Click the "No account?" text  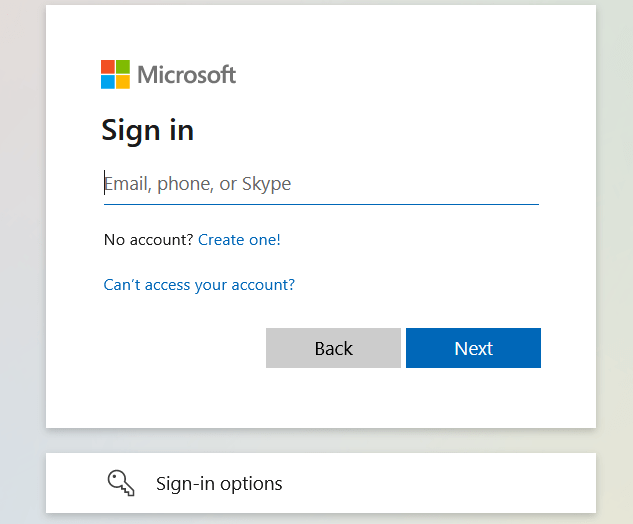pos(148,240)
